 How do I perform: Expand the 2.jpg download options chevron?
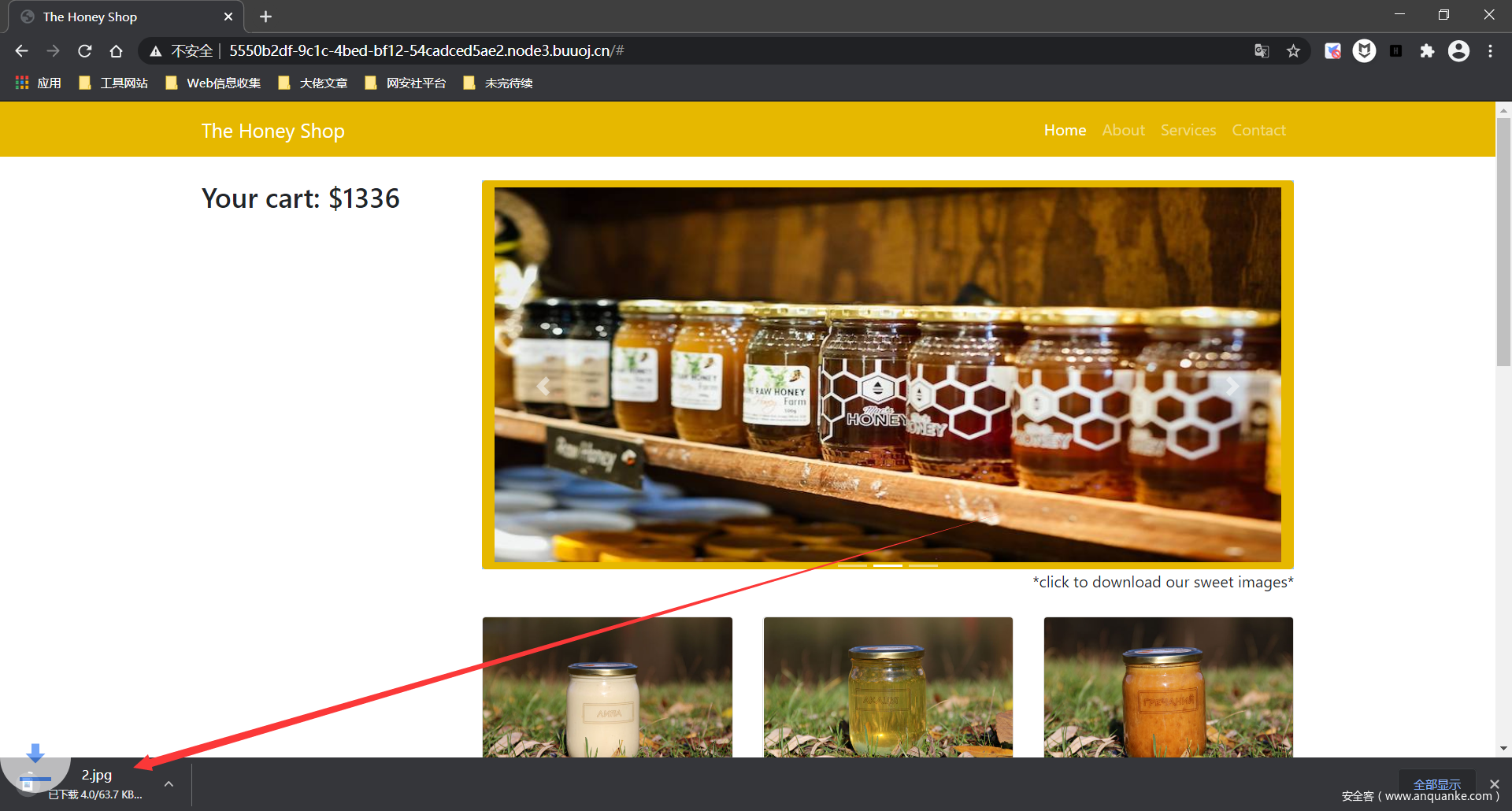click(169, 784)
